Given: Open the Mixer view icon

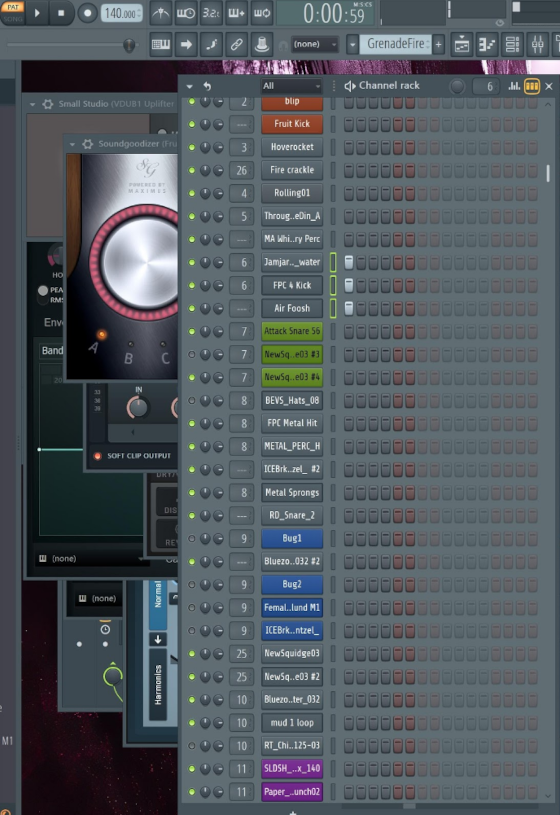Looking at the screenshot, I should (538, 45).
